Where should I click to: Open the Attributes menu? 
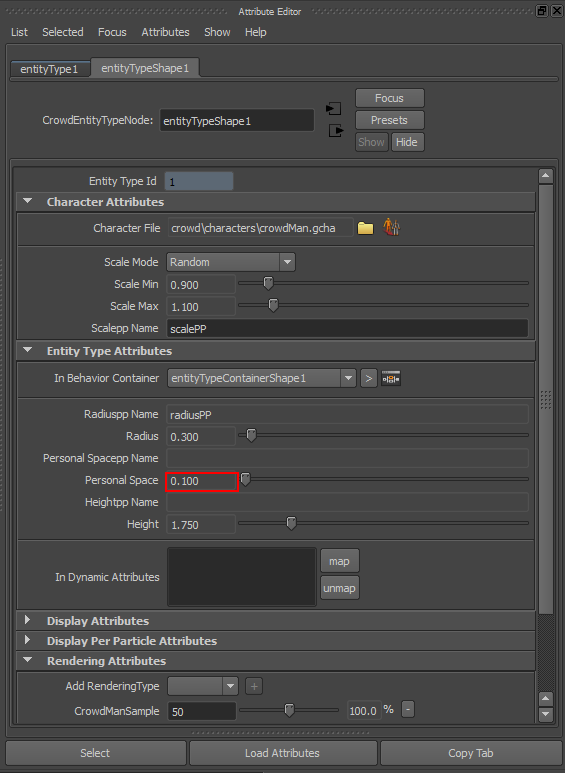[x=165, y=32]
